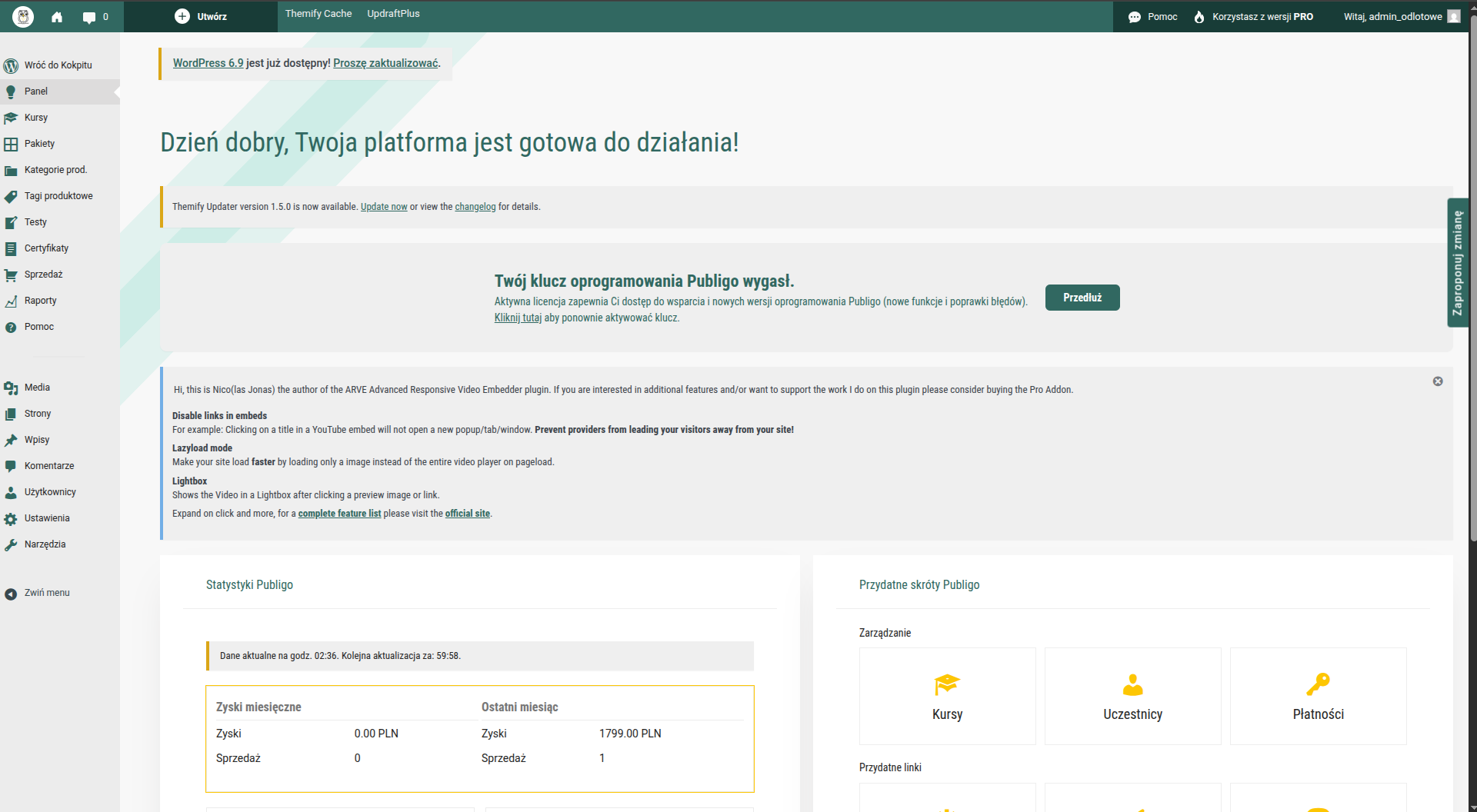1477x812 pixels.
Task: Open the Utwórz menu
Action: click(x=201, y=16)
